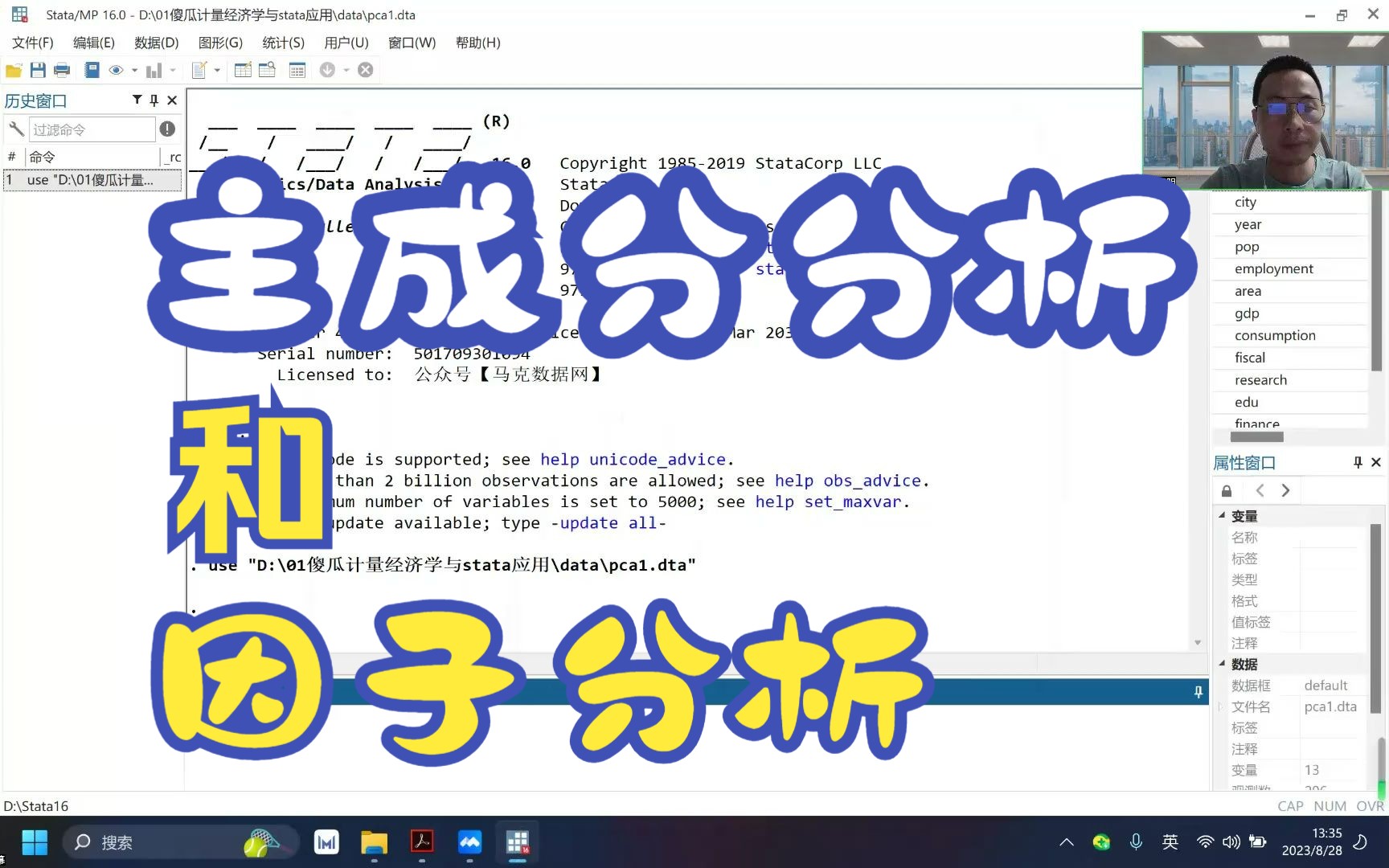Click the wrench icon beside the filter box
Viewport: 1389px width, 868px height.
click(x=16, y=129)
